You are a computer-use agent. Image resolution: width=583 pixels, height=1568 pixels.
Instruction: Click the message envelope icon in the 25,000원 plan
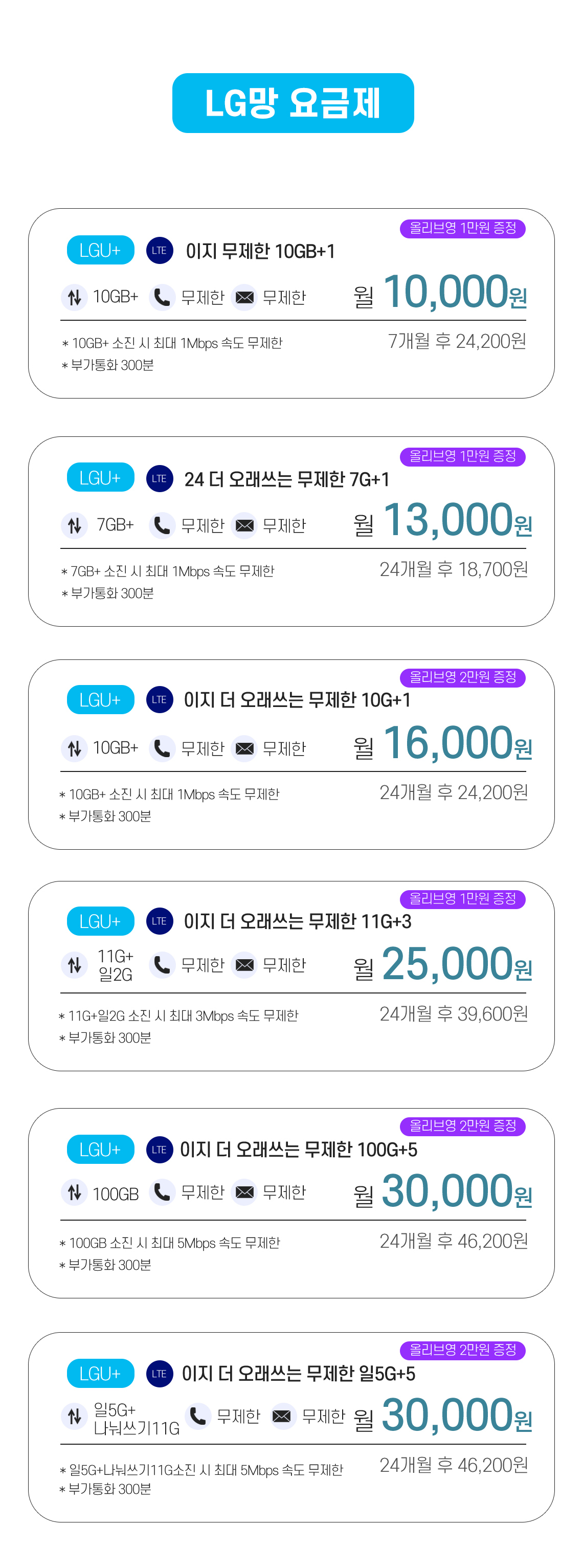244,965
